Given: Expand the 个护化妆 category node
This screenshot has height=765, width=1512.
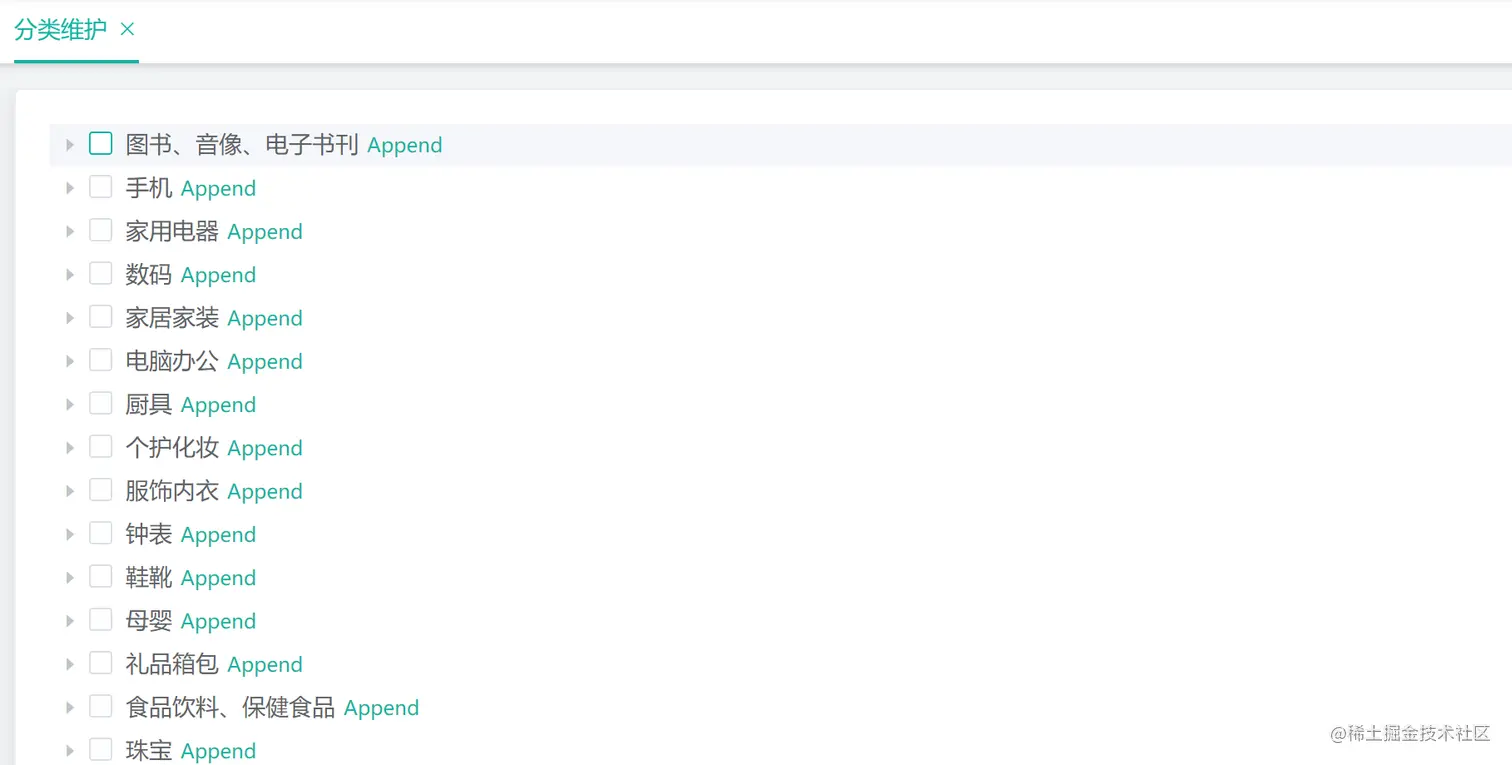Looking at the screenshot, I should click(x=70, y=448).
